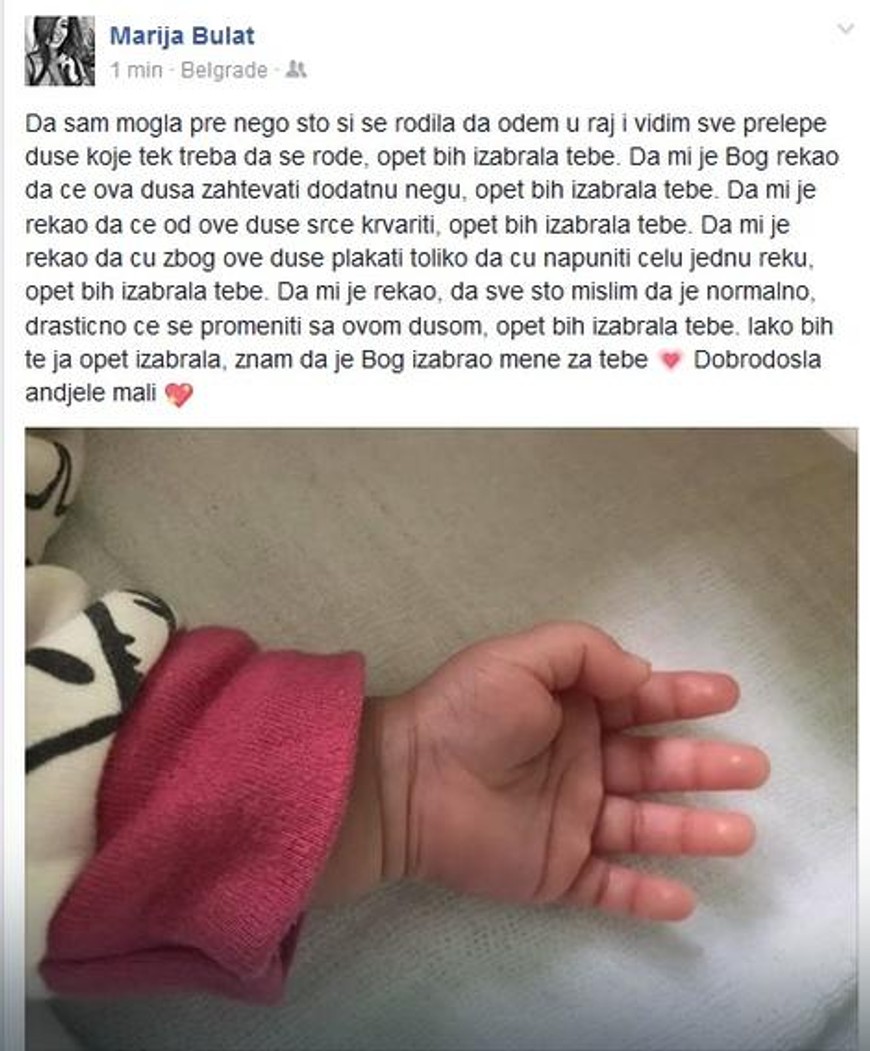Click the word "Dobrodosla" in the post
Viewport: 870px width, 1051px height.
[x=757, y=359]
